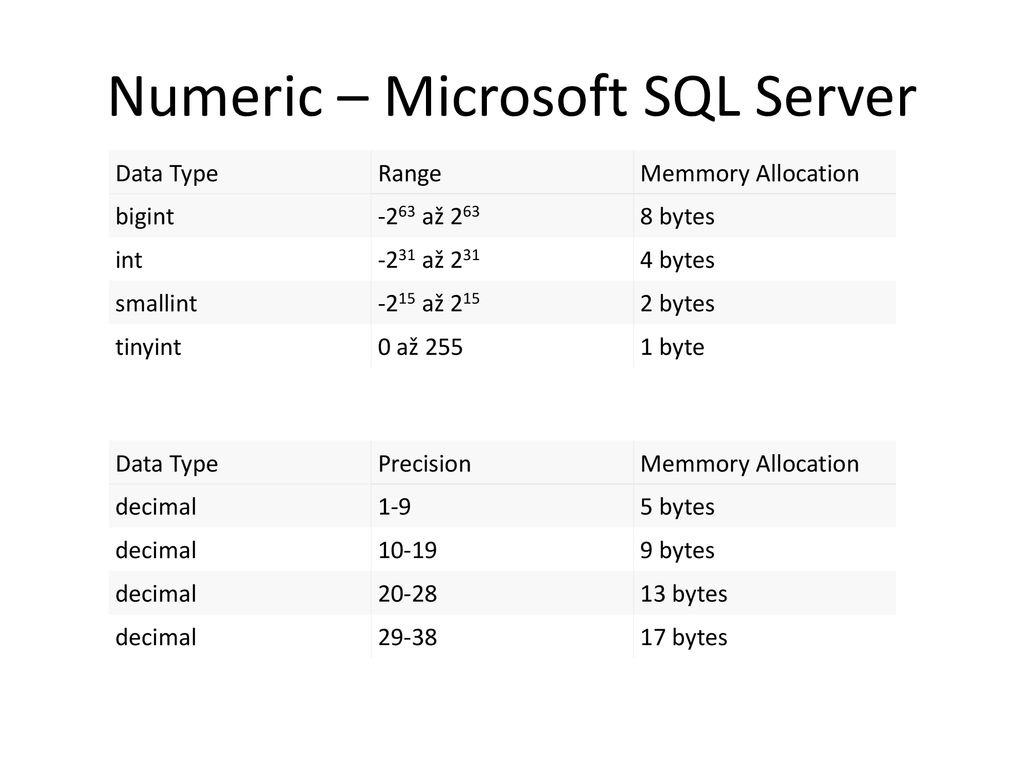Screen dimensions: 1024x768
Task: Select the smallint cell
Action: click(156, 304)
